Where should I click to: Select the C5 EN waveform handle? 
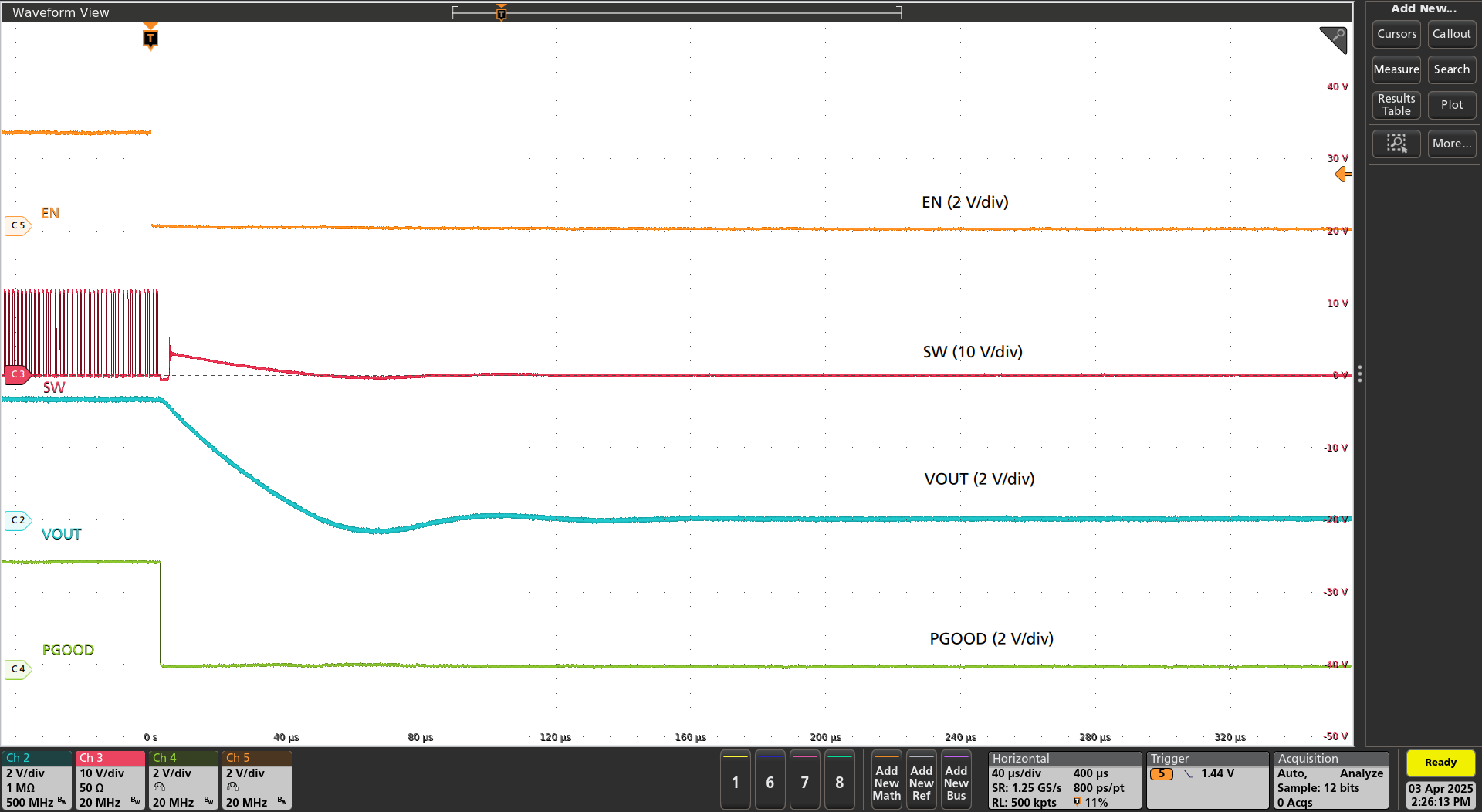pyautogui.click(x=18, y=225)
